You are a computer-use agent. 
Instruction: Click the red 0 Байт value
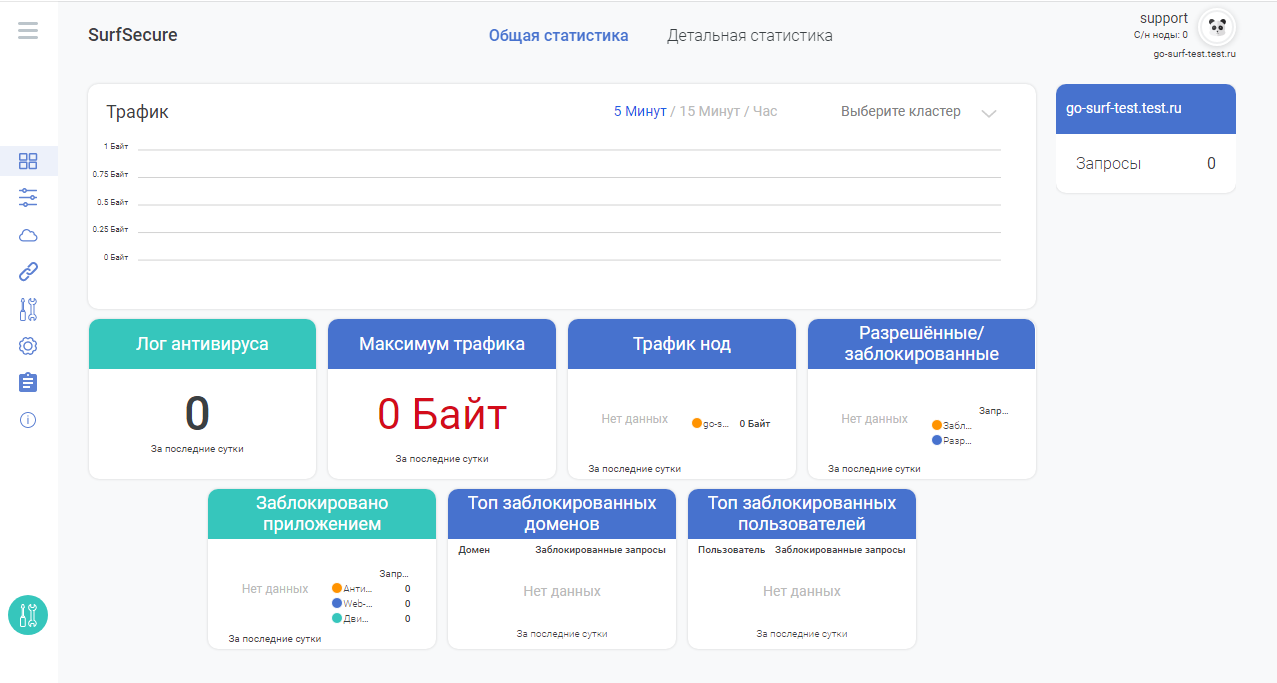[x=442, y=414]
